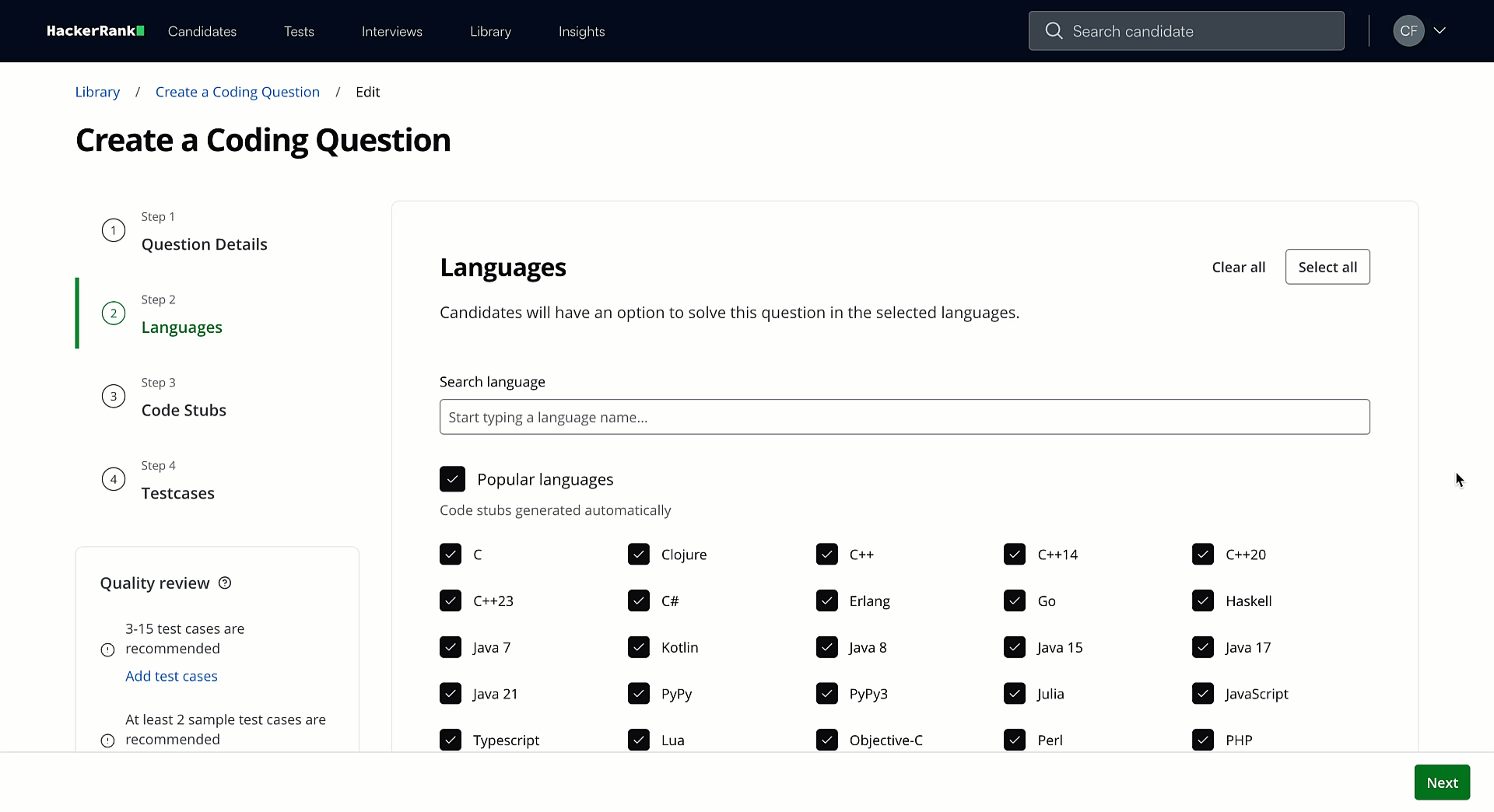Select the Step 1 number circle
The image size is (1494, 812).
(x=114, y=230)
